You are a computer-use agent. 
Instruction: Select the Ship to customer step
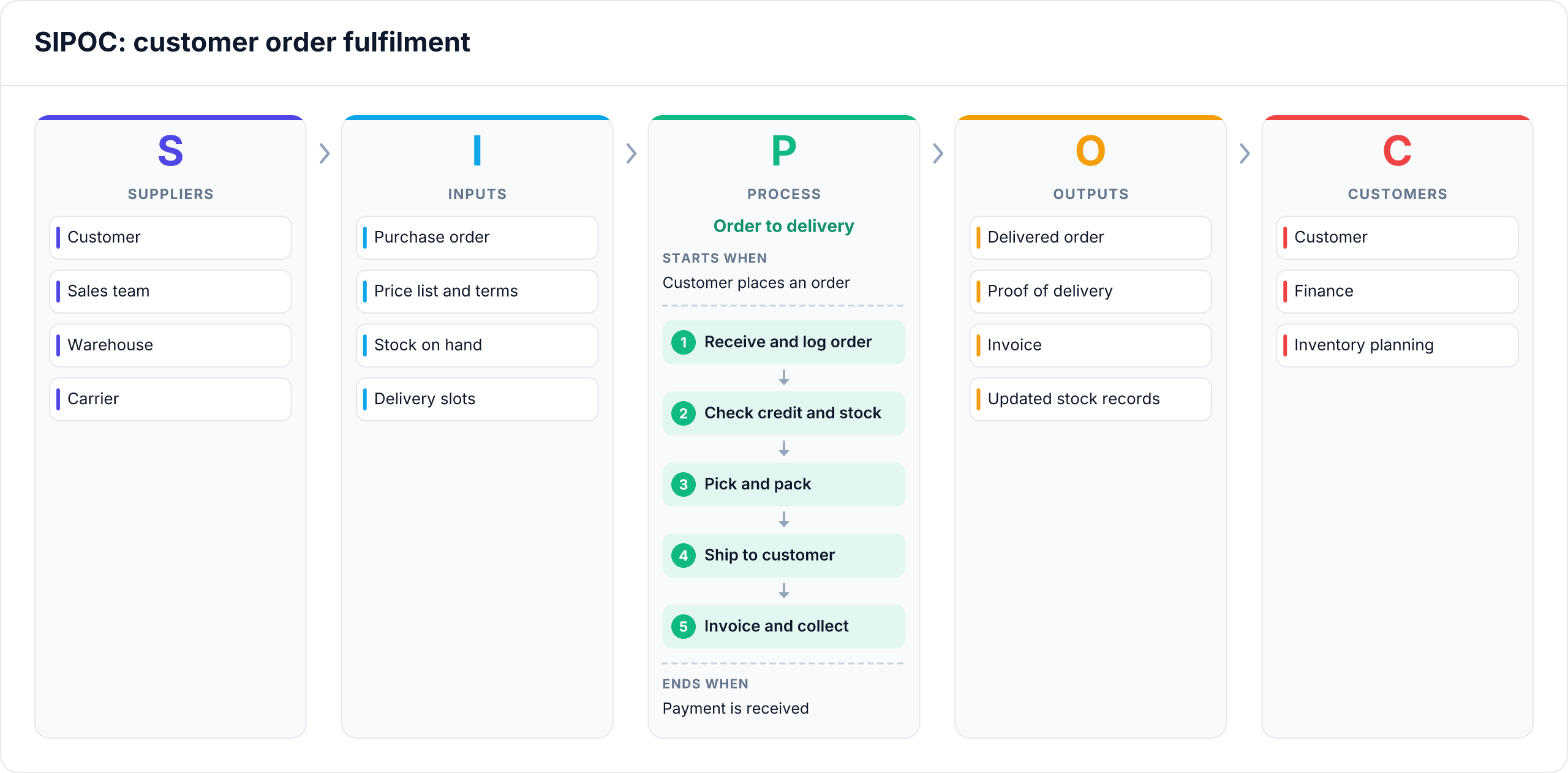point(783,556)
